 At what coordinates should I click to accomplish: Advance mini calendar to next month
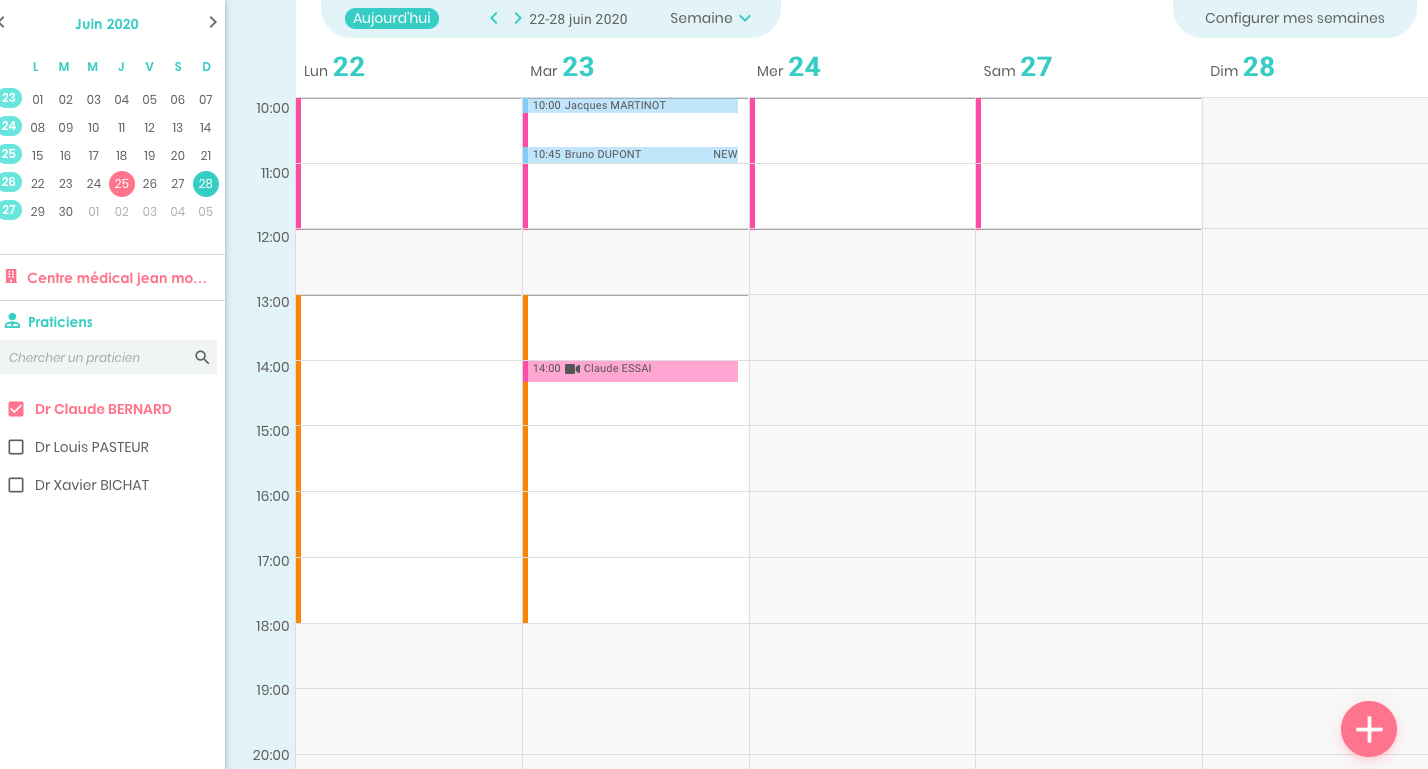point(212,23)
